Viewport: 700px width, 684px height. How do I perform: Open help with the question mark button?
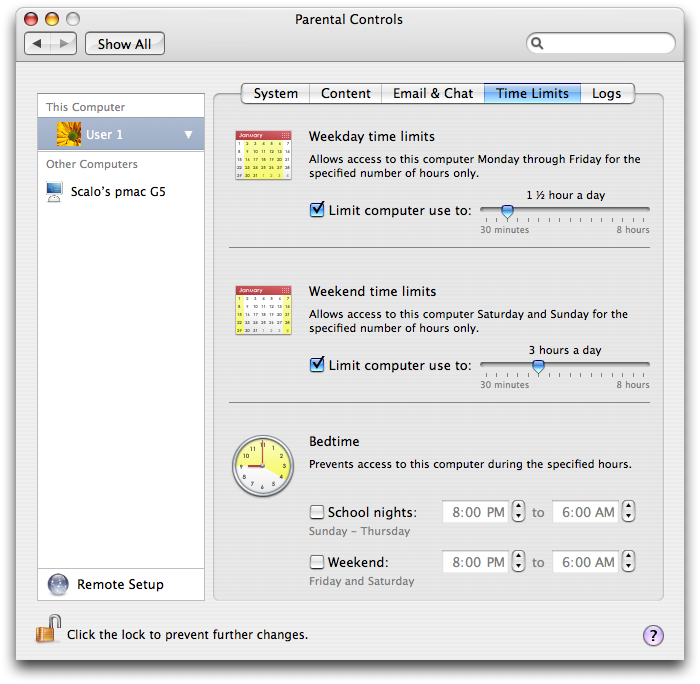pos(653,635)
